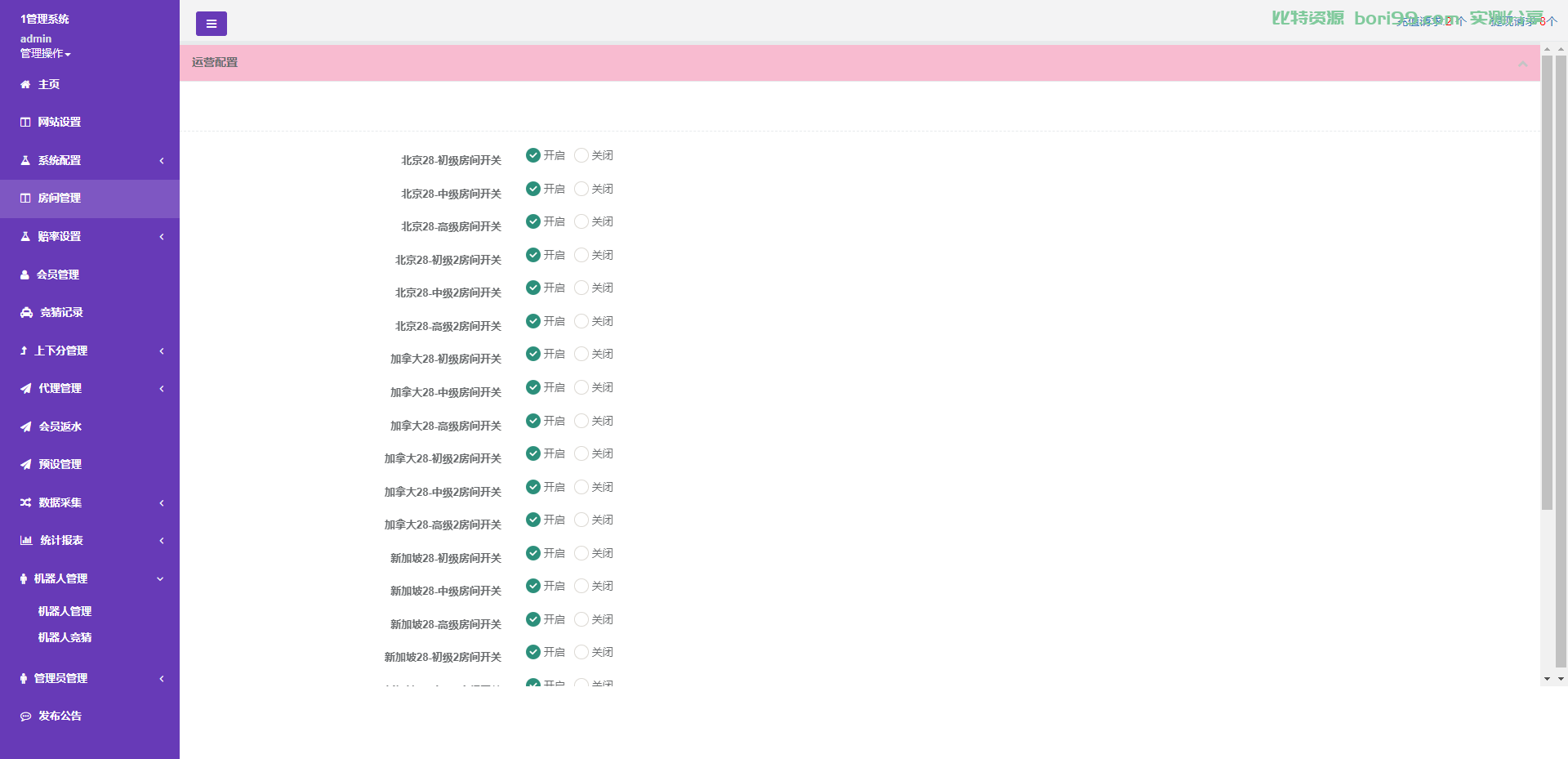Click the 房间管理 columns icon
Image resolution: width=1568 pixels, height=759 pixels.
tap(25, 198)
